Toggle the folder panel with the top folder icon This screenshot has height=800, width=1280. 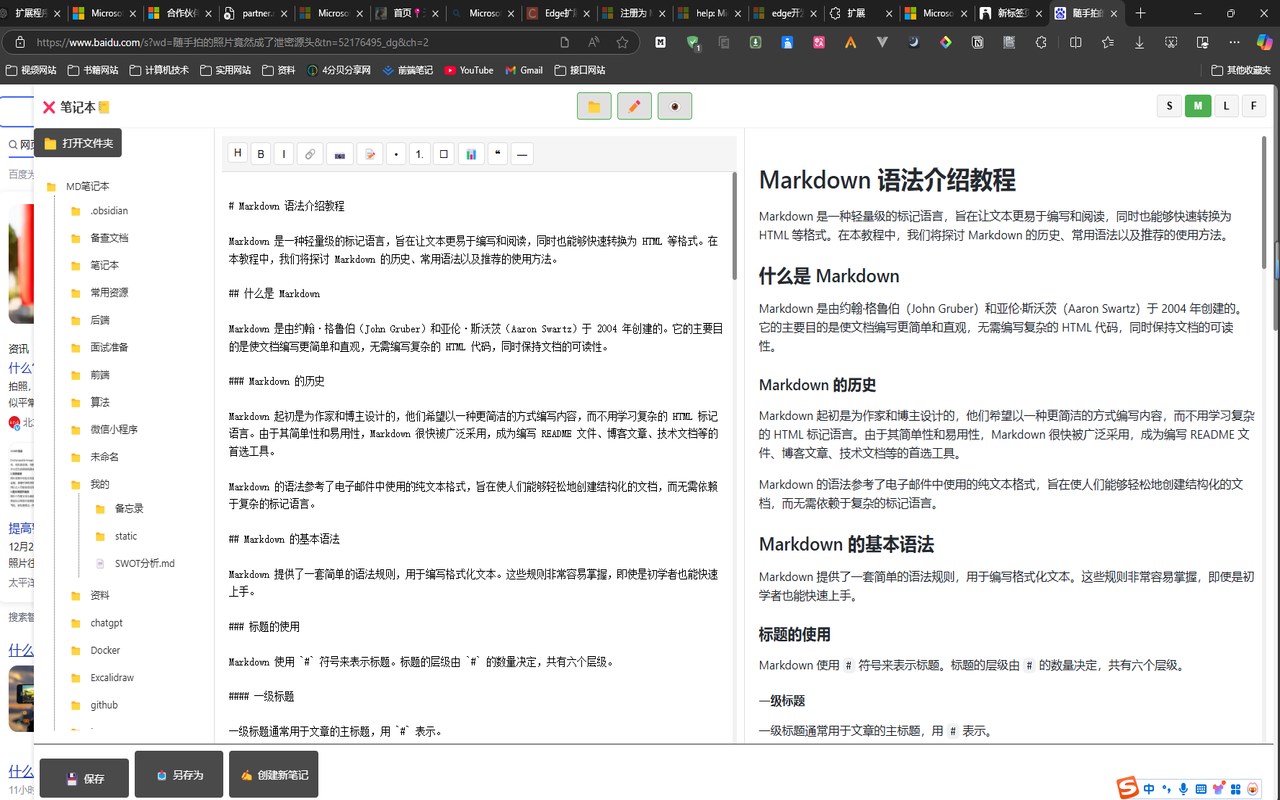point(594,106)
